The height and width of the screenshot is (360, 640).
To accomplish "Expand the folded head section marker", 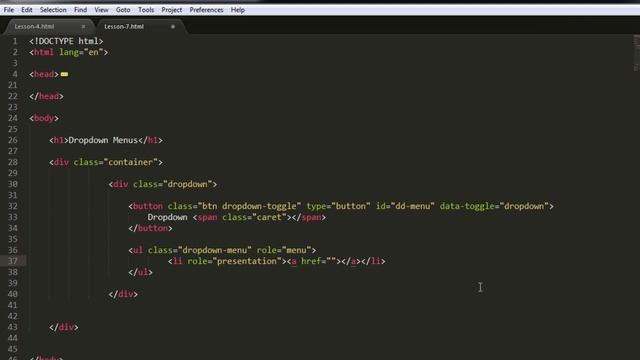I will (64, 74).
